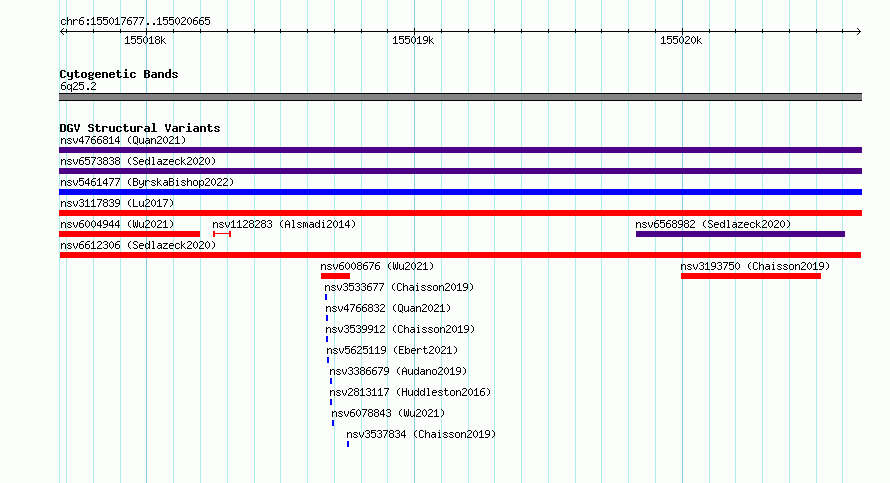Open the nsv4766832 (Quan2021) label

(388, 308)
